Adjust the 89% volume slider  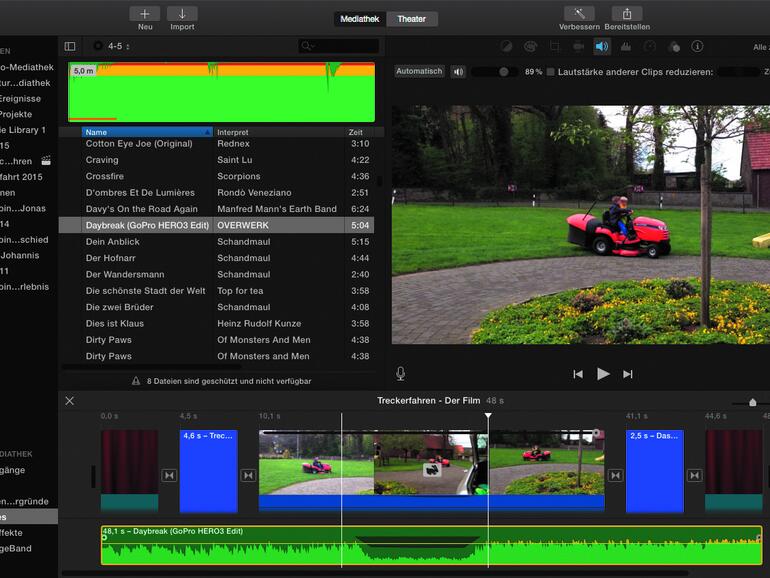pyautogui.click(x=503, y=72)
